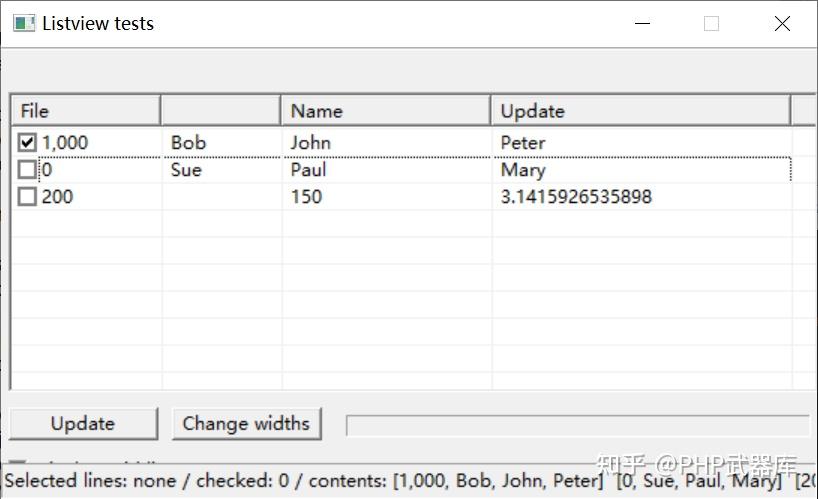Click the 150 cell in Name column
This screenshot has height=499, width=818.
click(306, 197)
